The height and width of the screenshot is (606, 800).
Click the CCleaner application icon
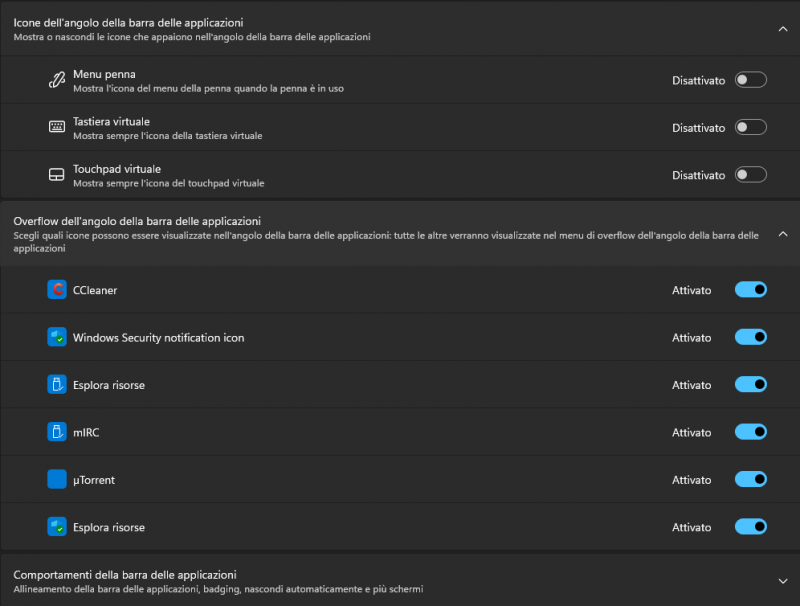tap(56, 290)
